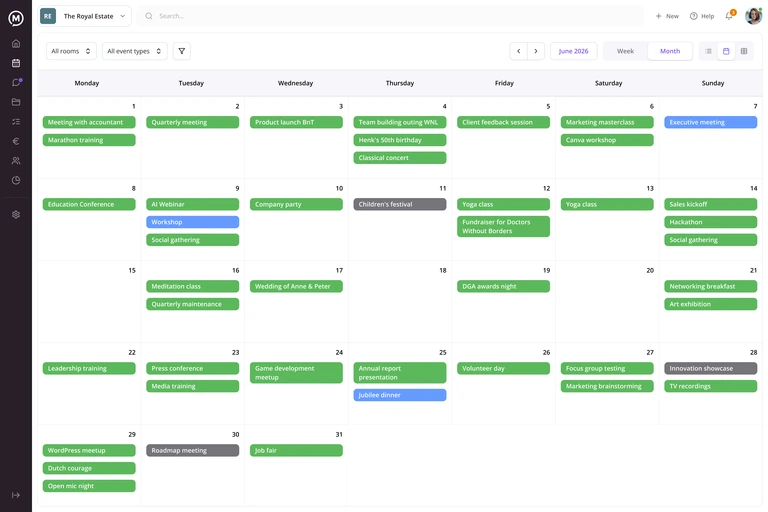Viewport: 768px width, 512px height.
Task: Switch to the Week tab
Action: point(625,51)
